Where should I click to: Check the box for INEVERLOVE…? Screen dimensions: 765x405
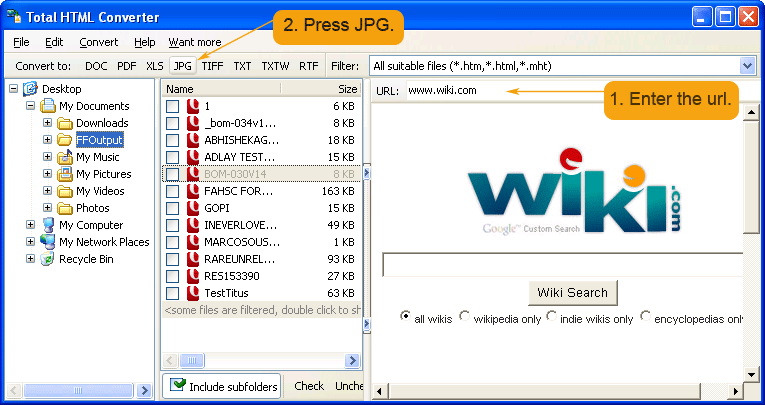click(172, 225)
